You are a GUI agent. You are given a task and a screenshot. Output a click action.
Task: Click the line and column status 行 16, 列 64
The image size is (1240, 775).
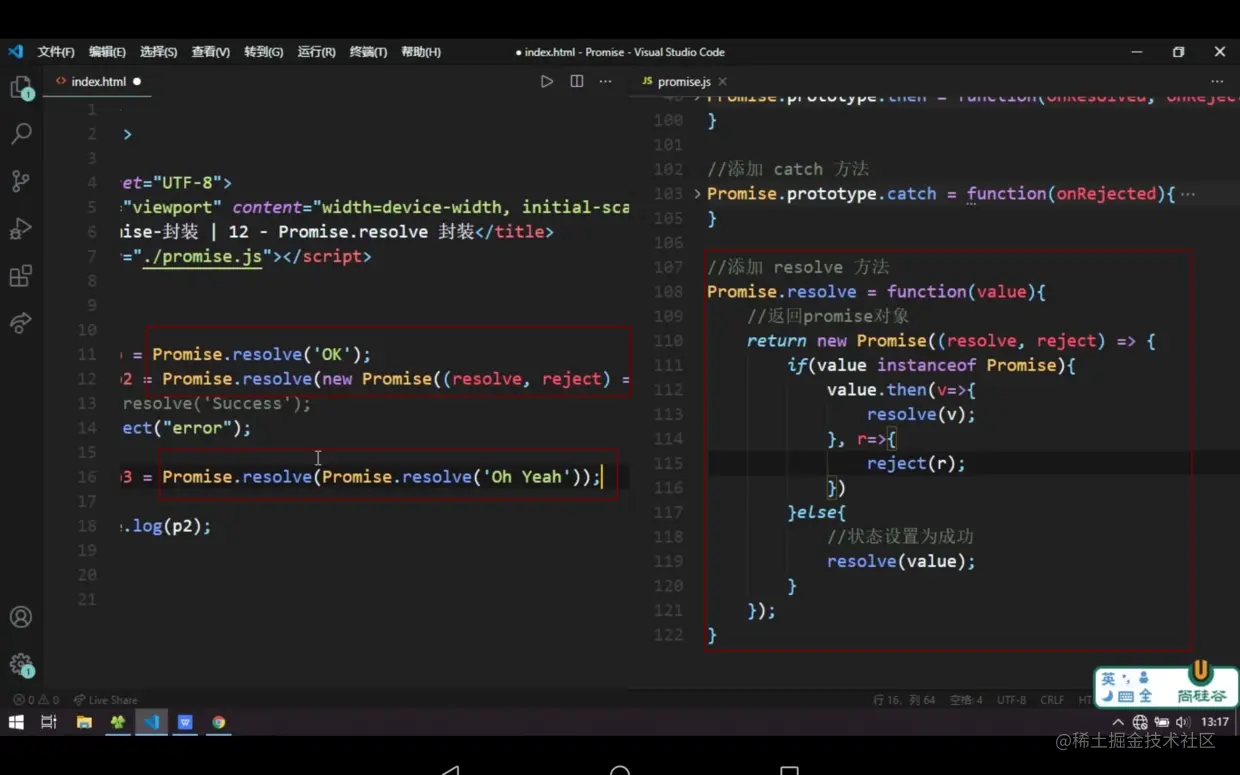click(x=904, y=700)
